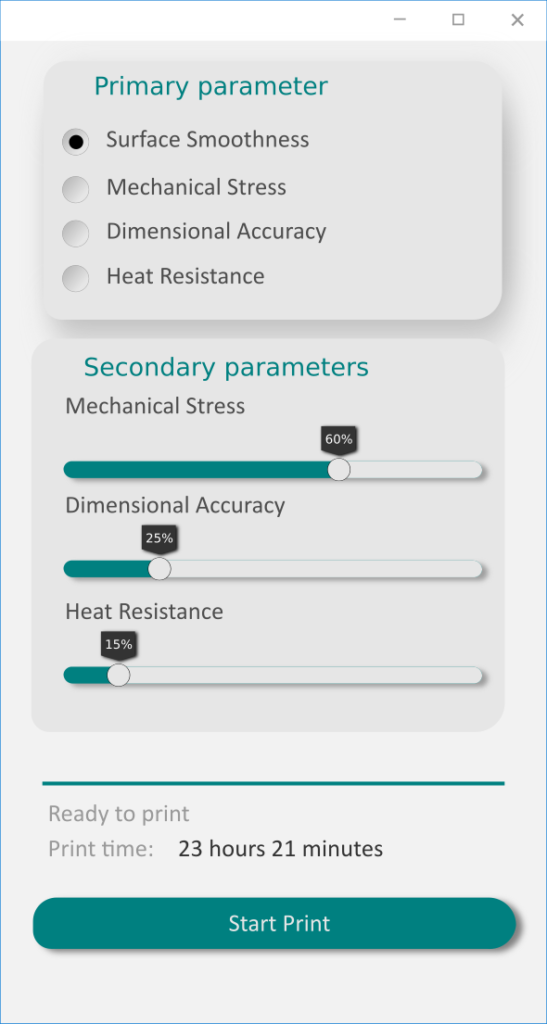The height and width of the screenshot is (1024, 547).
Task: Click the 25% value tooltip marker
Action: tap(159, 539)
